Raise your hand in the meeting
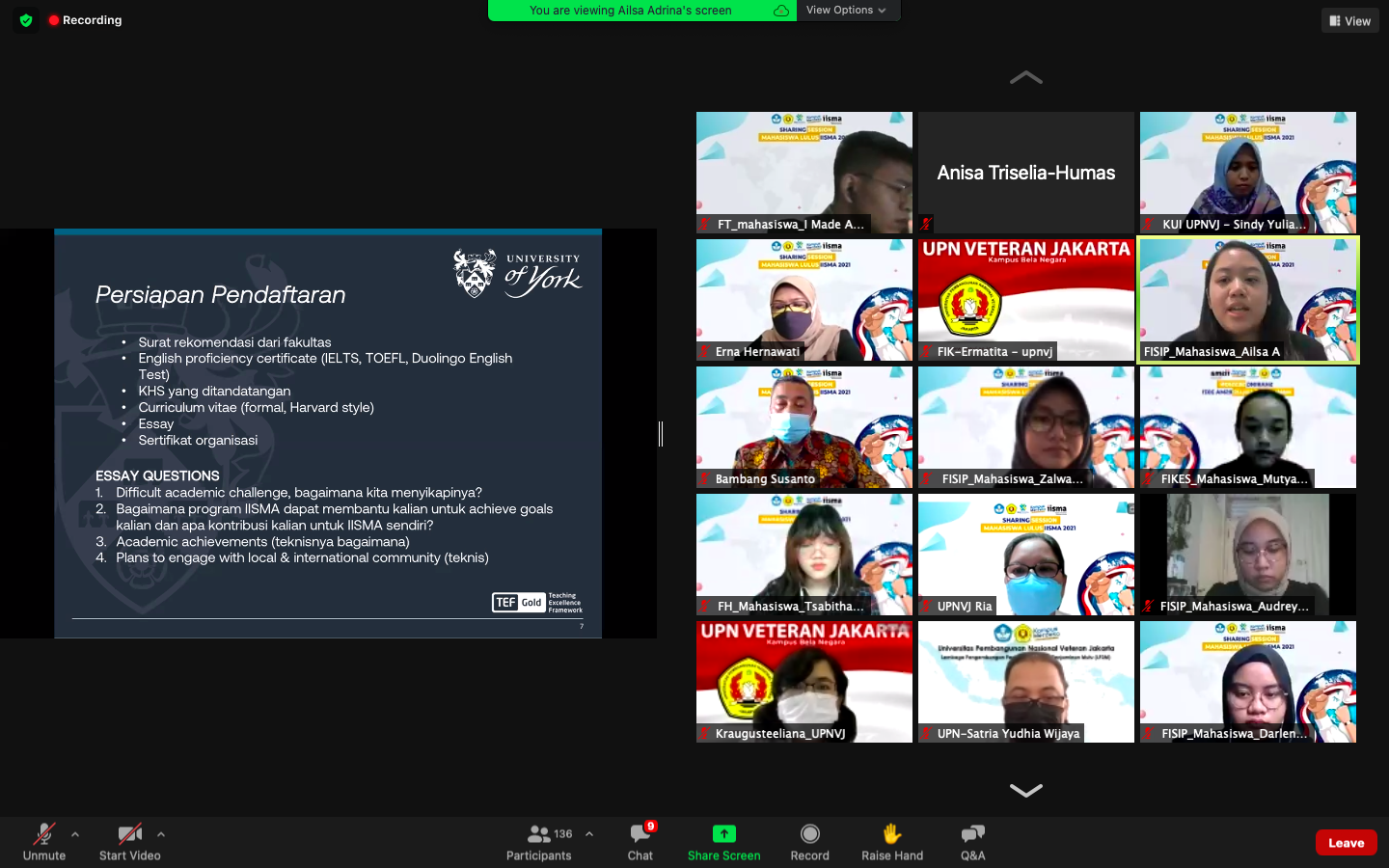This screenshot has width=1389, height=868. 891,841
